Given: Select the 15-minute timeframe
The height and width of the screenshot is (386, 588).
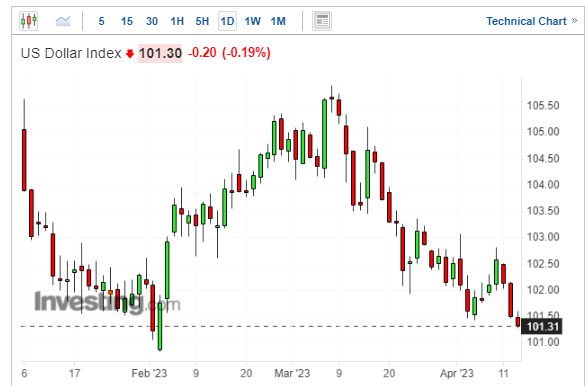Looking at the screenshot, I should tap(127, 21).
